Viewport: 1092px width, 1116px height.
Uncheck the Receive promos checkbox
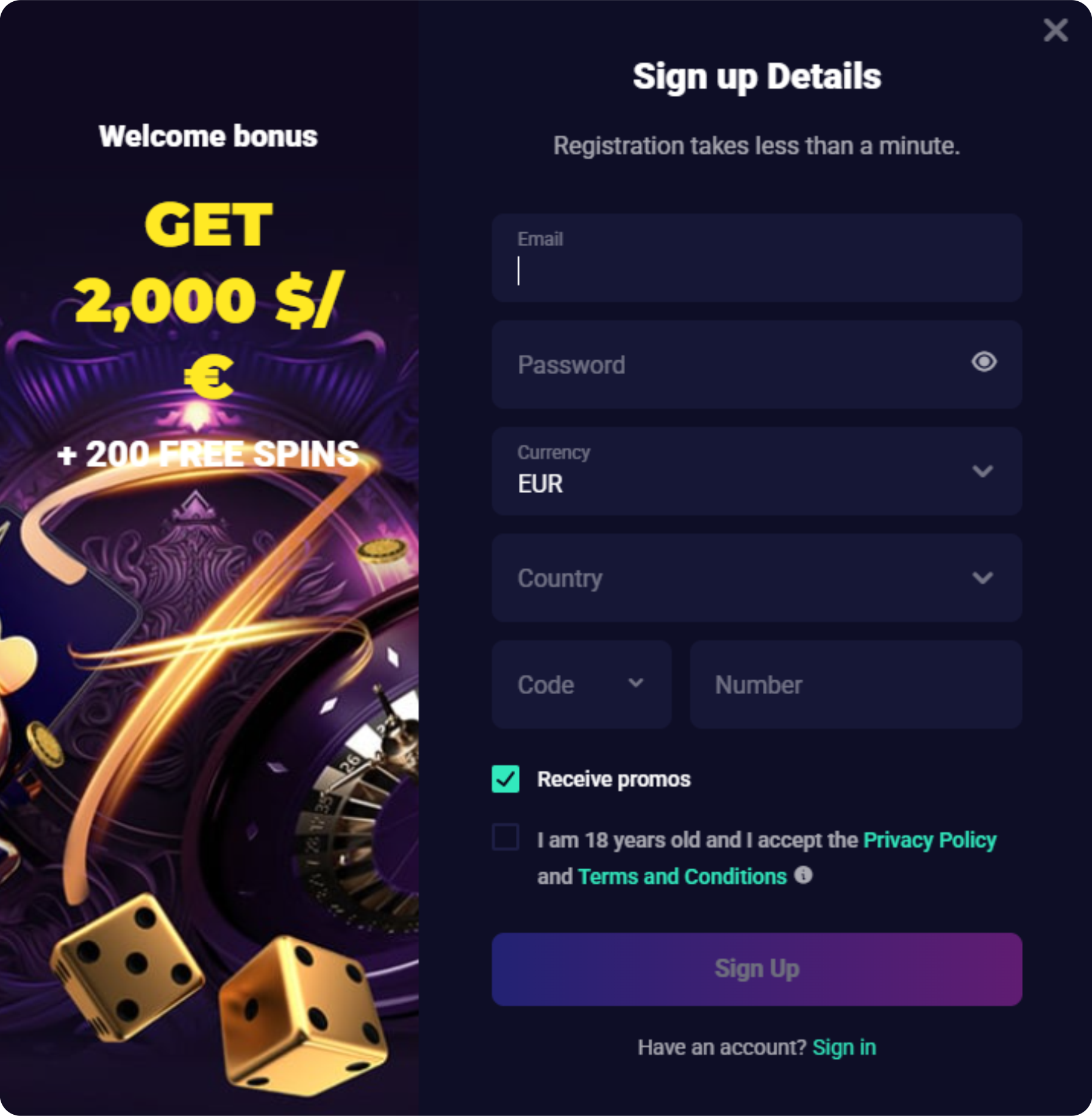click(505, 779)
